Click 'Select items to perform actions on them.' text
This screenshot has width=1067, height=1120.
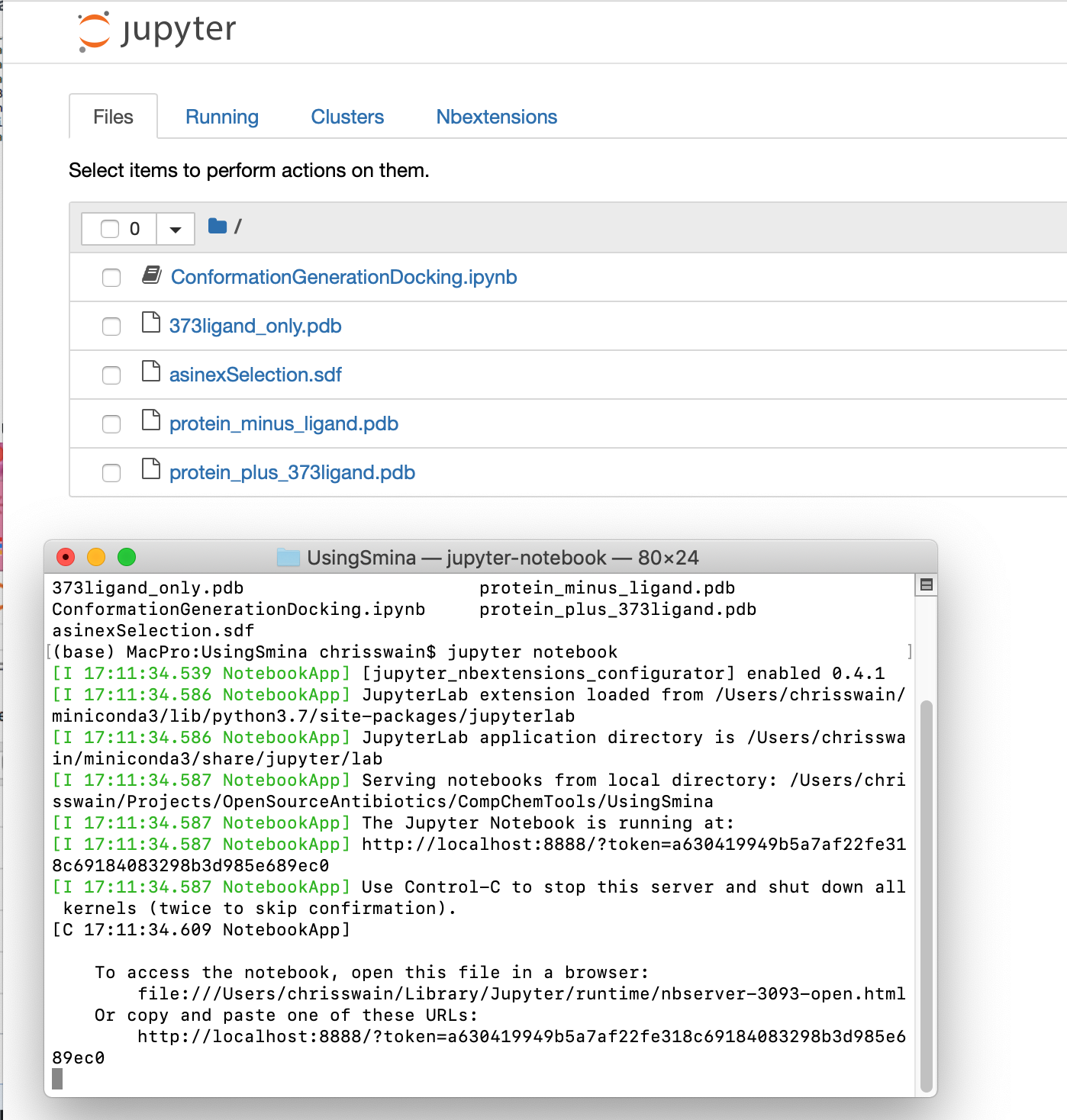249,170
